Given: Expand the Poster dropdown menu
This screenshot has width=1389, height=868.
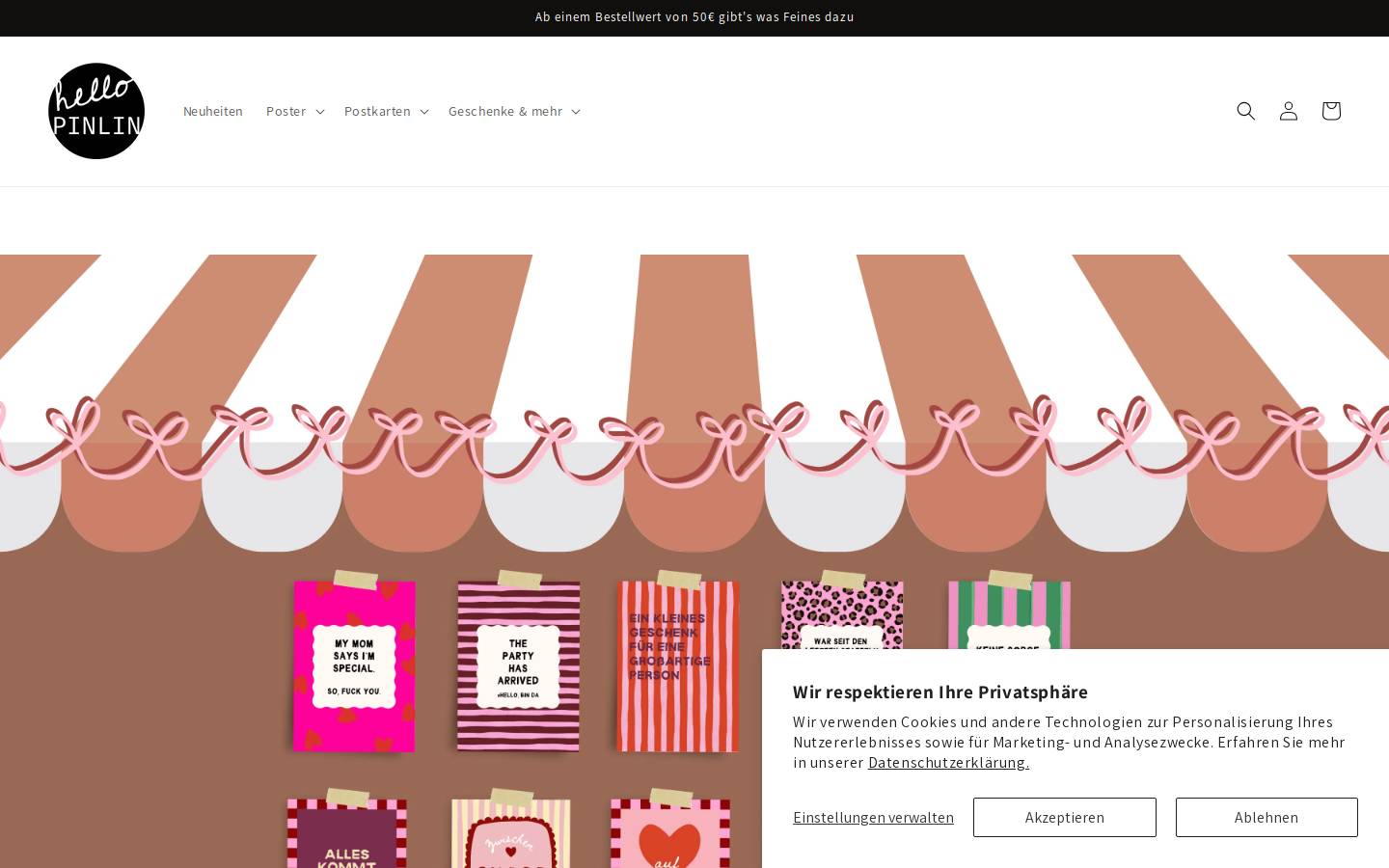Looking at the screenshot, I should tap(295, 111).
